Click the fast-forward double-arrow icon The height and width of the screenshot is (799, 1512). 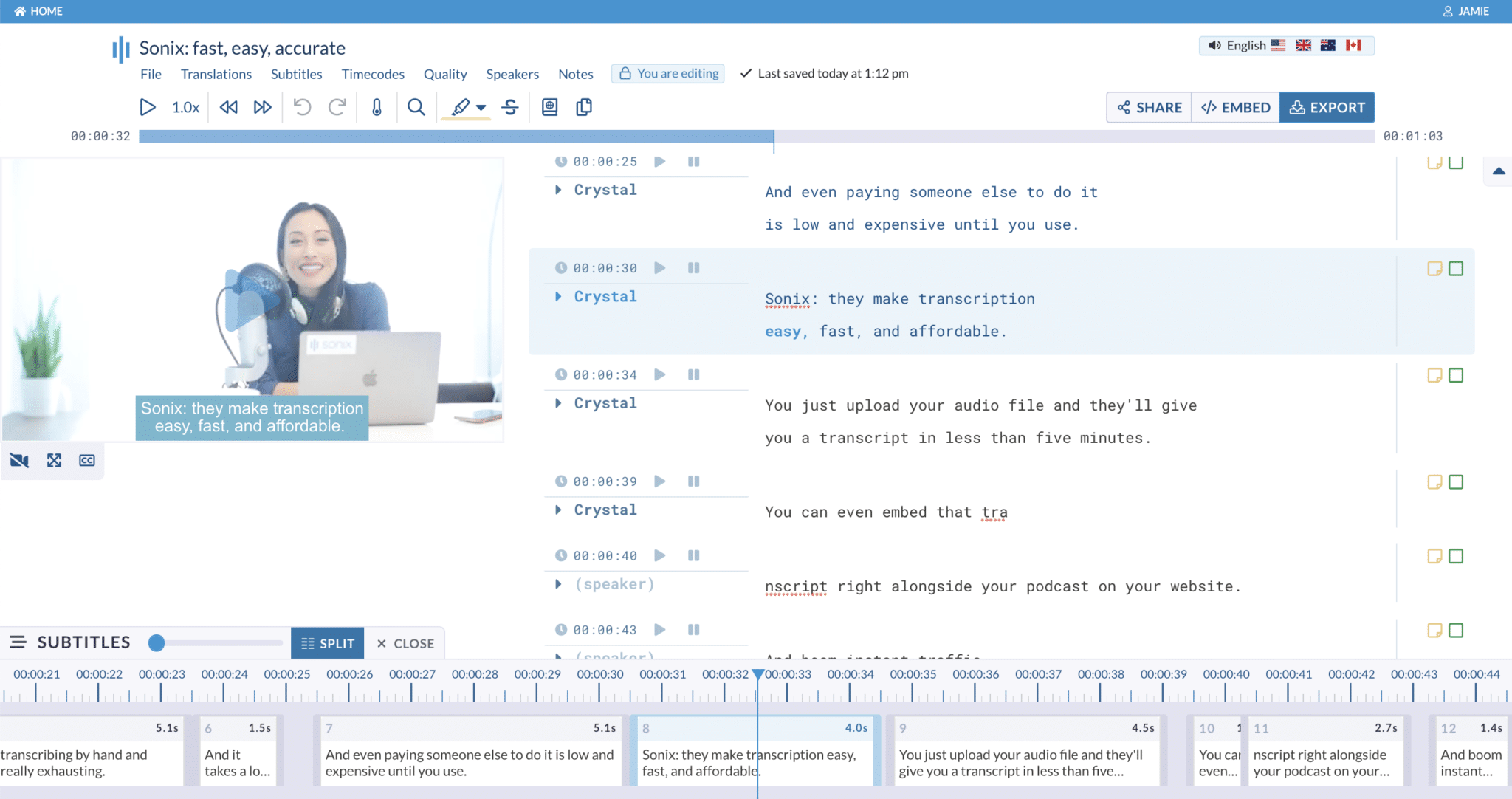(x=262, y=108)
